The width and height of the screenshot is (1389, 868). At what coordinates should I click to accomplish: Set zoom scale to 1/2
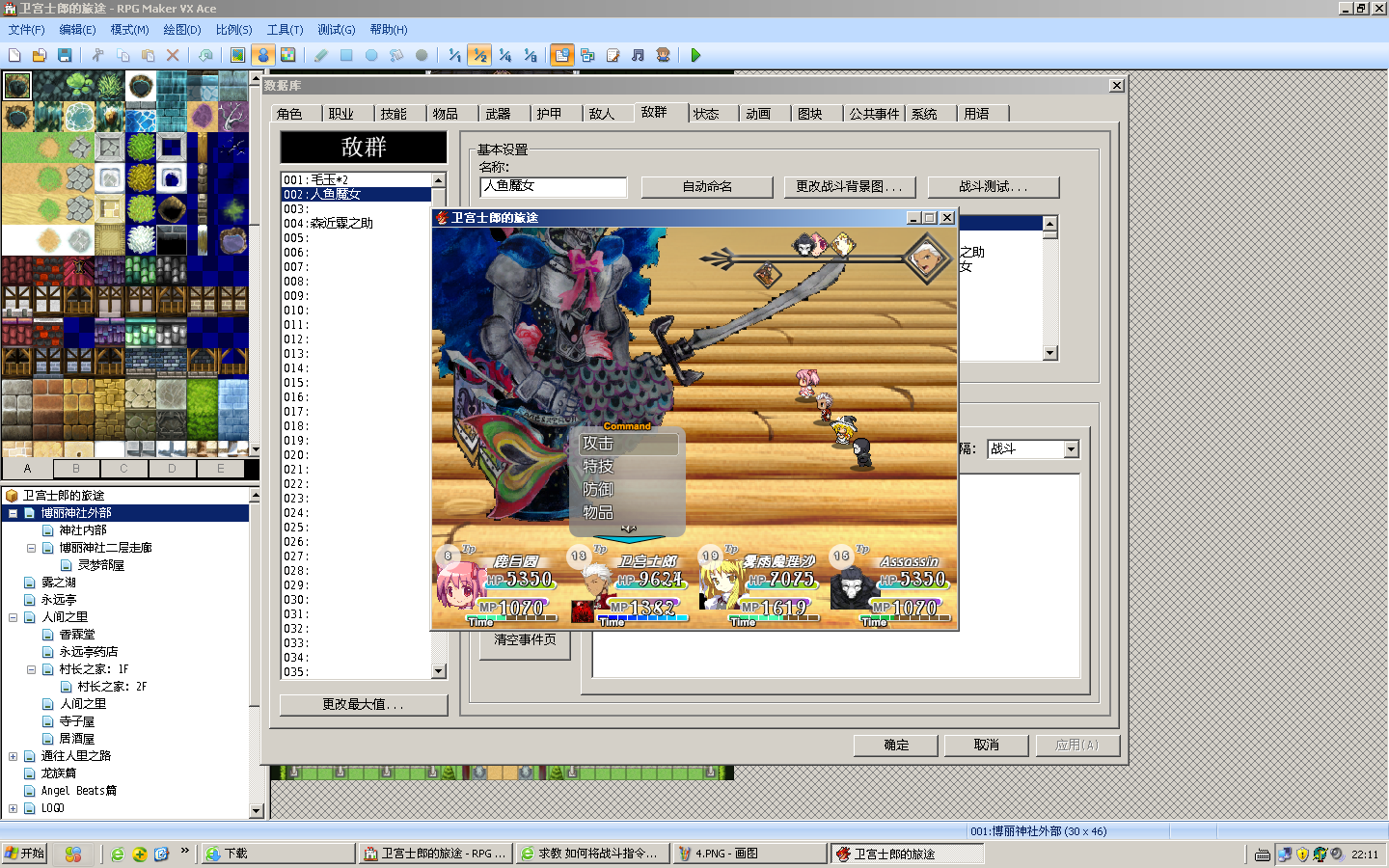point(479,56)
